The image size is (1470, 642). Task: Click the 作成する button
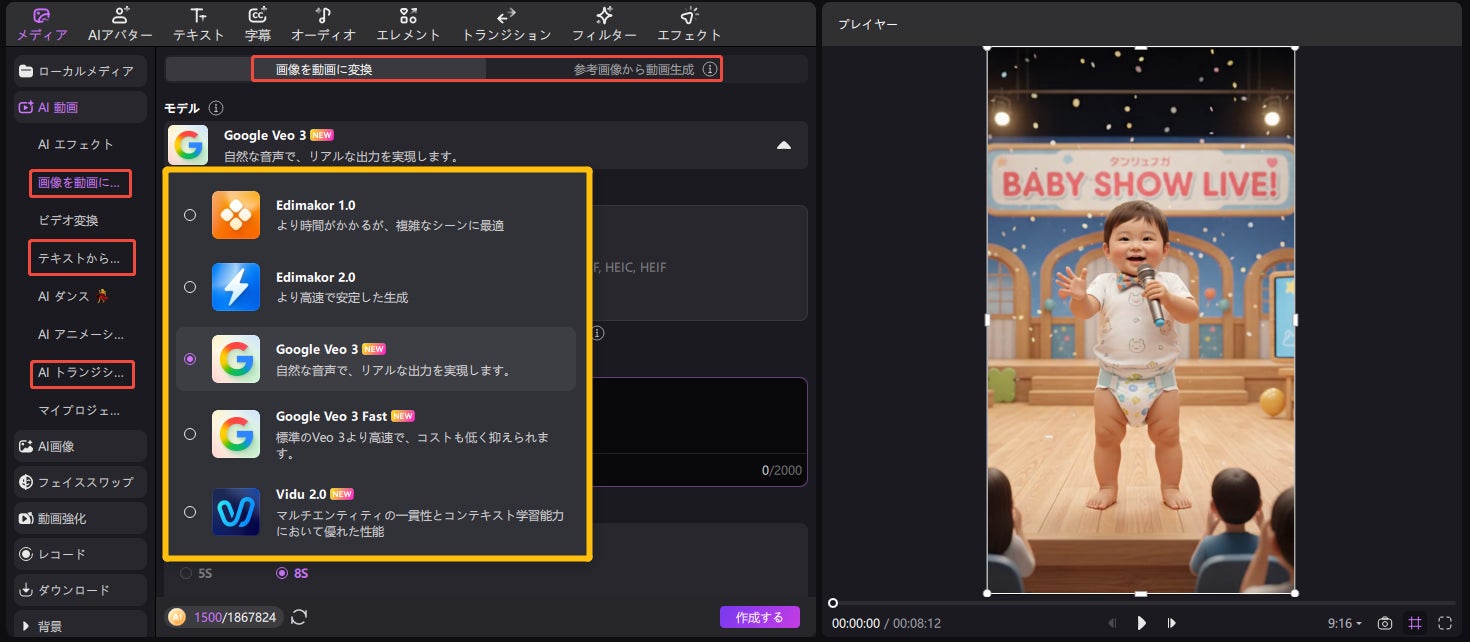tap(760, 617)
